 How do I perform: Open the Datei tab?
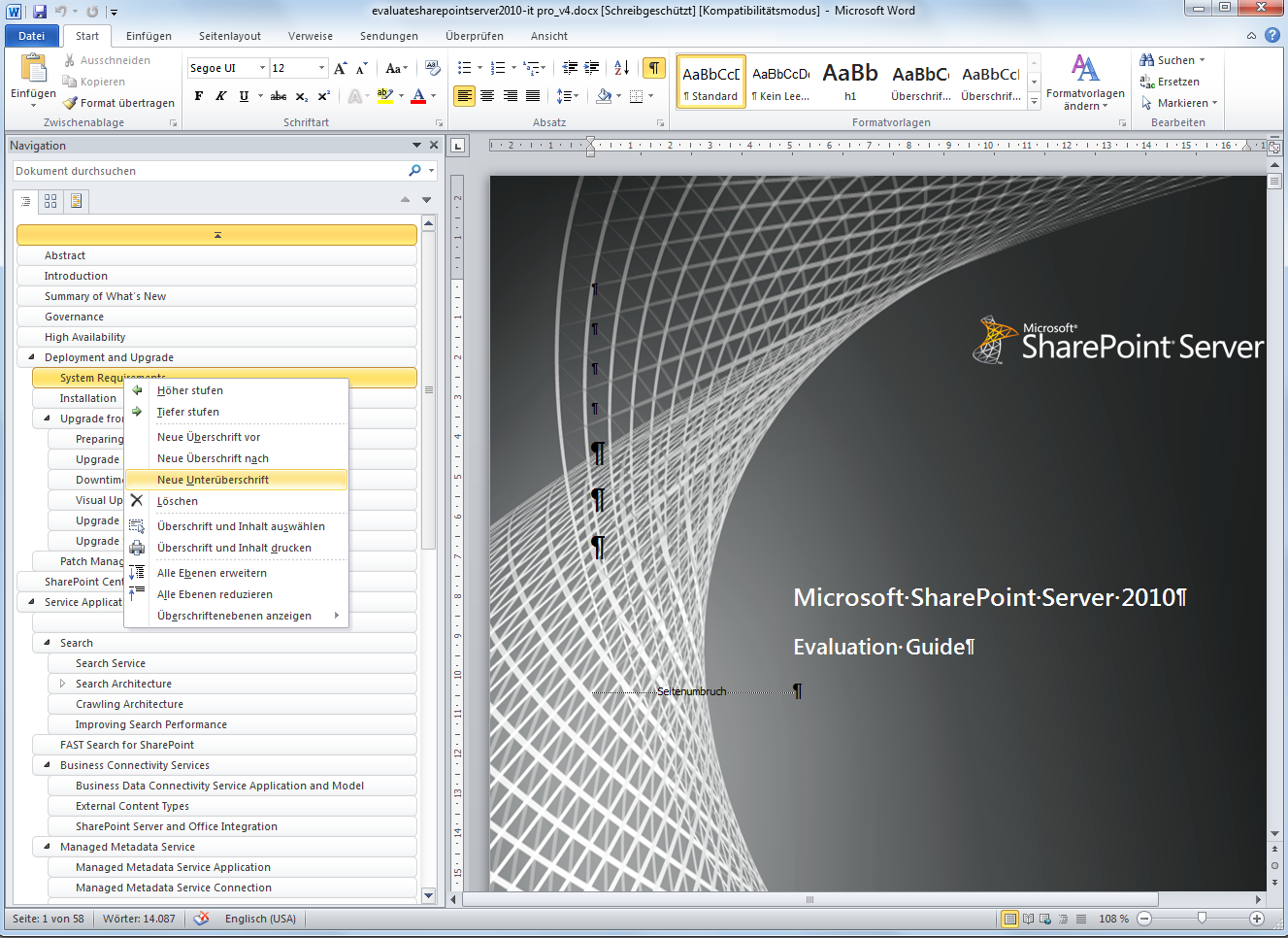32,36
